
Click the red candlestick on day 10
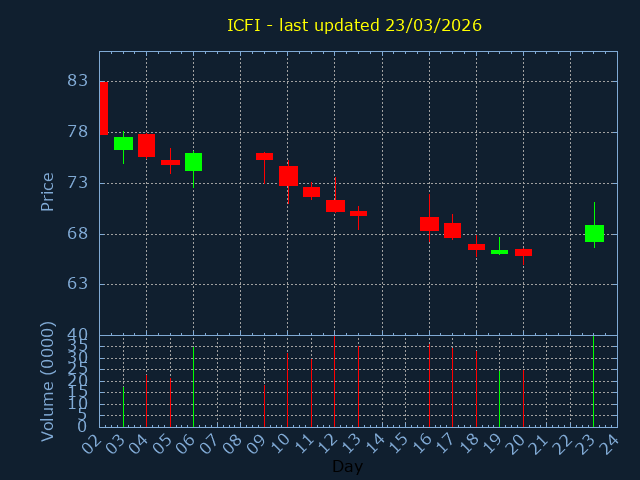pos(288,176)
